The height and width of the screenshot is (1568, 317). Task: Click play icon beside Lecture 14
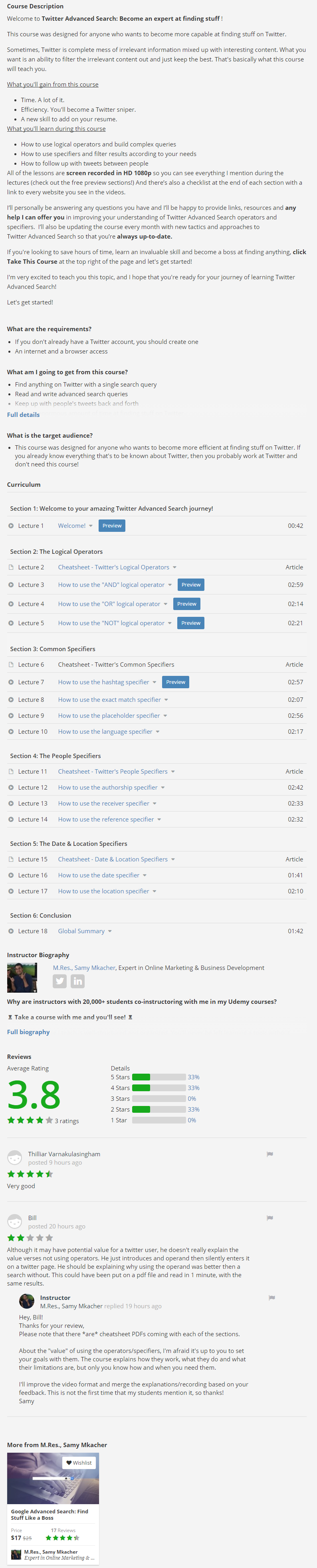tap(11, 819)
